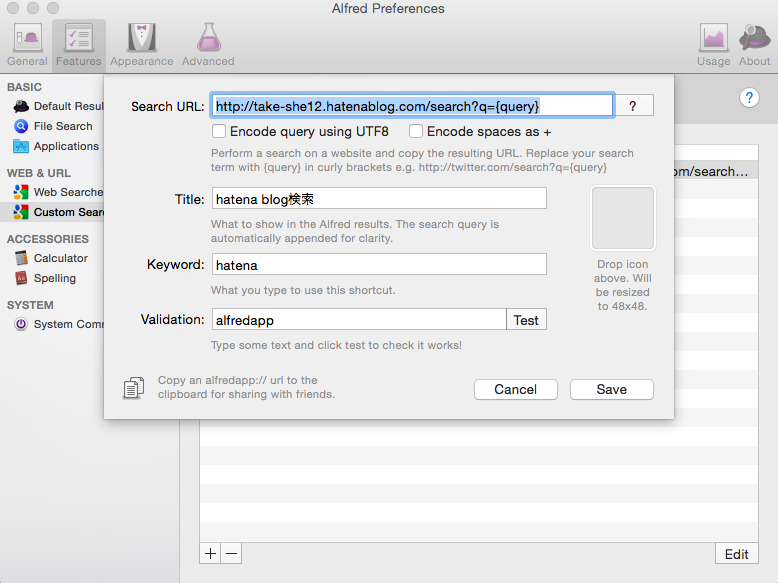The width and height of the screenshot is (778, 583).
Task: Enable Encode spaces as + checkbox
Action: pos(416,131)
